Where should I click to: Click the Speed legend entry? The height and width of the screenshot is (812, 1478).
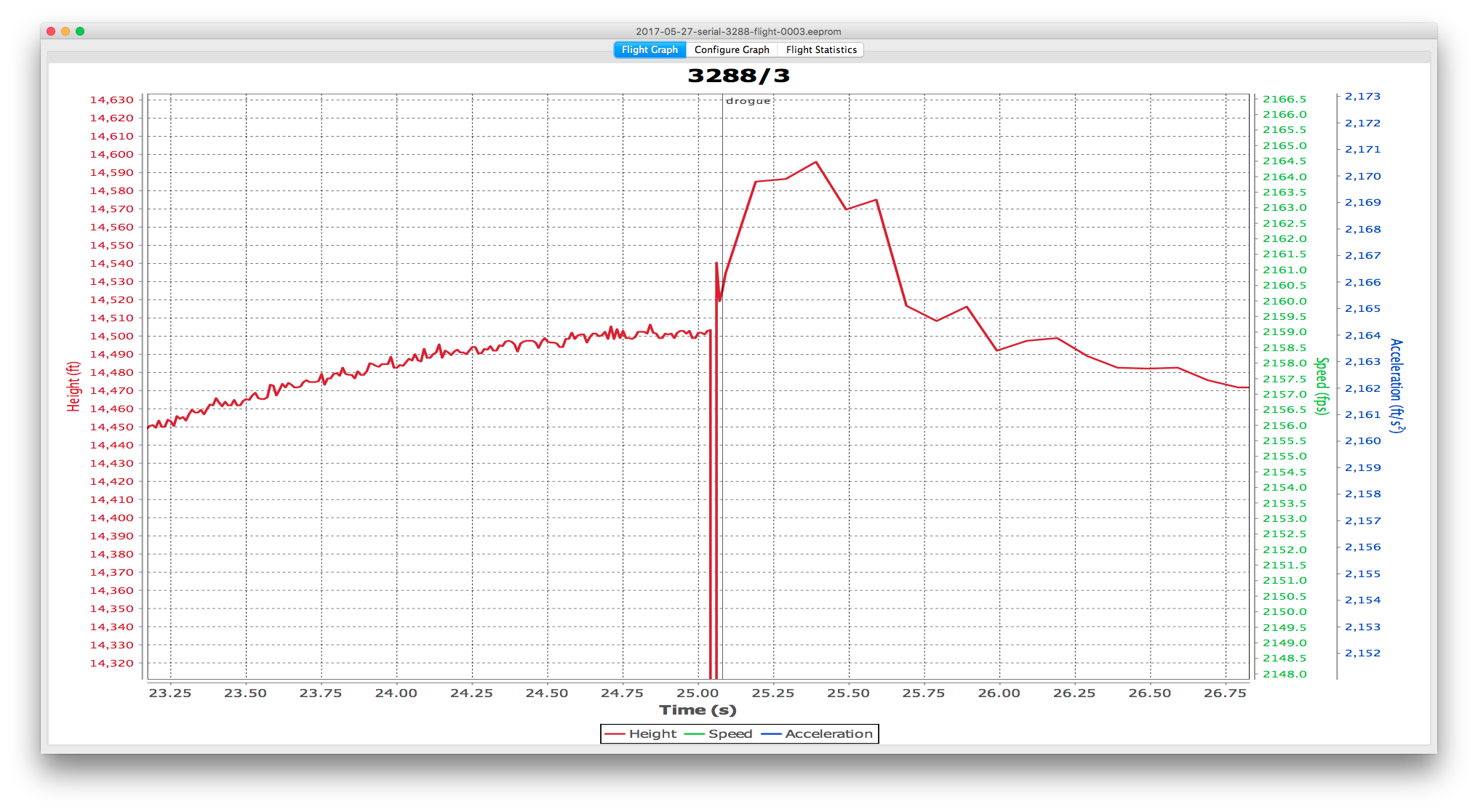tap(730, 734)
